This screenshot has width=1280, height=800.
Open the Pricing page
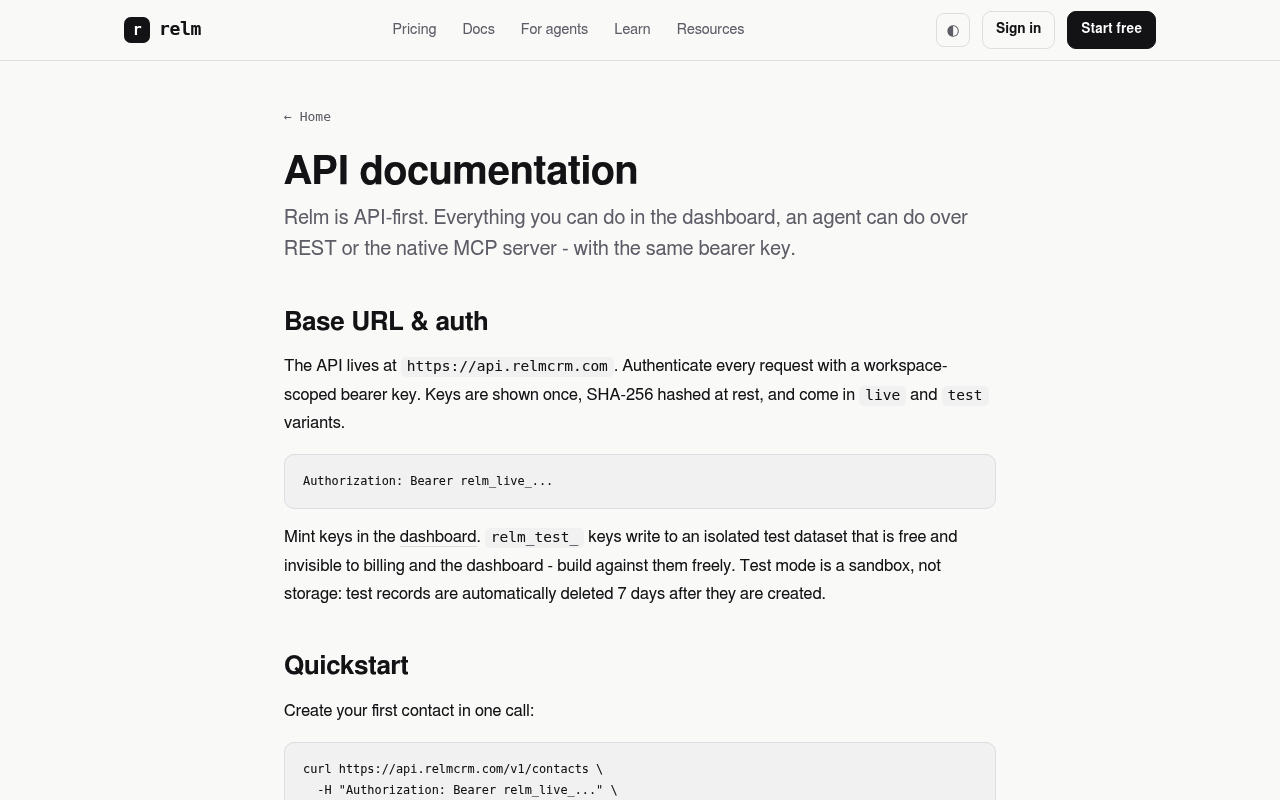pos(414,29)
